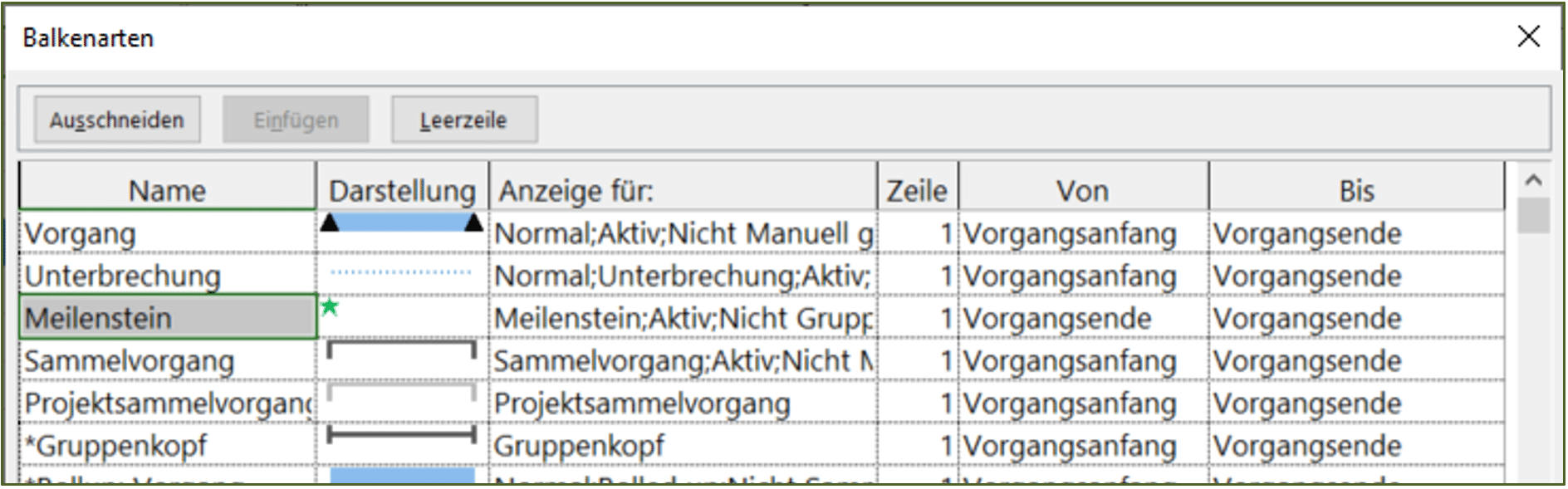Screen dimensions: 1568x489
Task: Select the Gruppenkopf bar preview
Action: pos(402,434)
